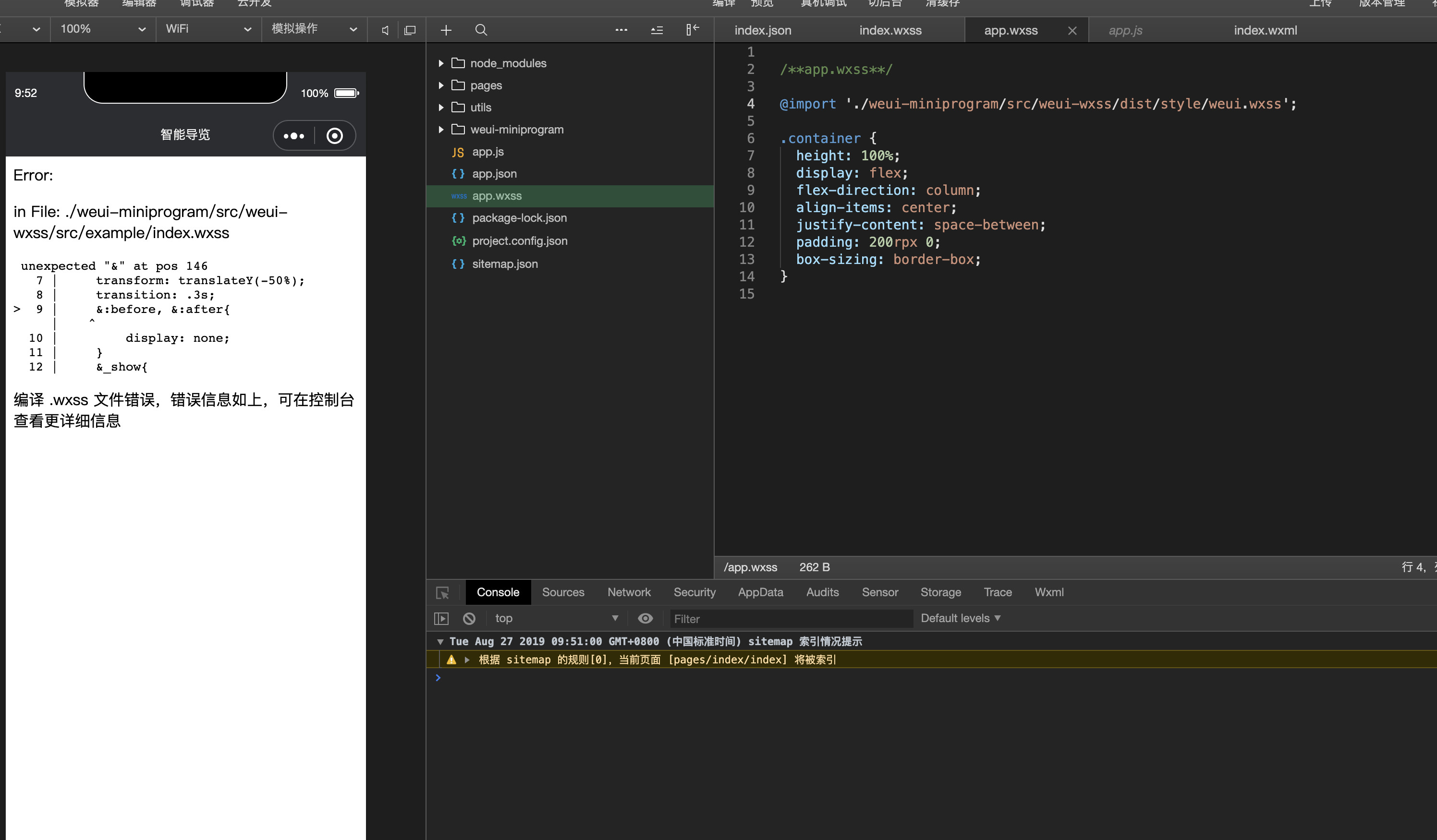Open Audits devtools tab
Viewport: 1437px width, 840px height.
point(822,592)
